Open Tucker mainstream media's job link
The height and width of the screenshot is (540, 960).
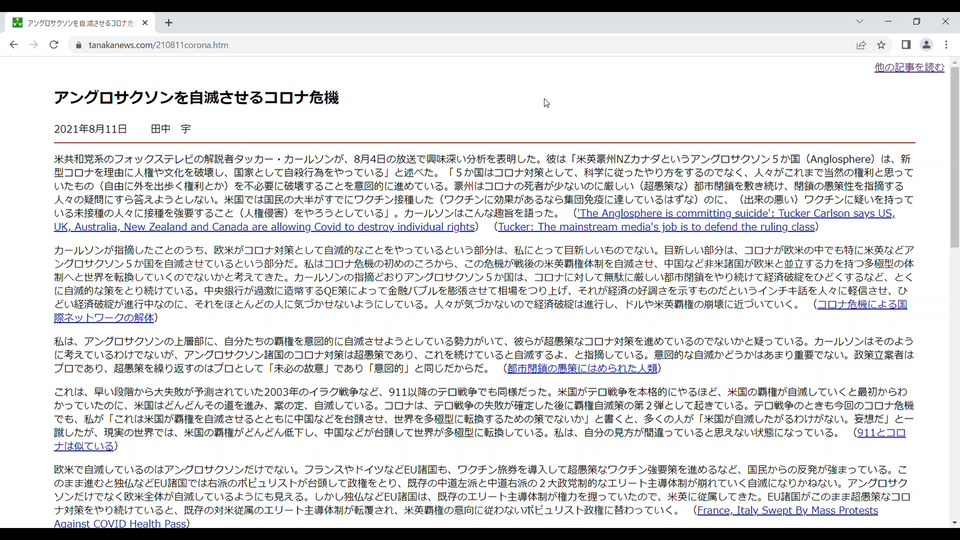click(656, 227)
